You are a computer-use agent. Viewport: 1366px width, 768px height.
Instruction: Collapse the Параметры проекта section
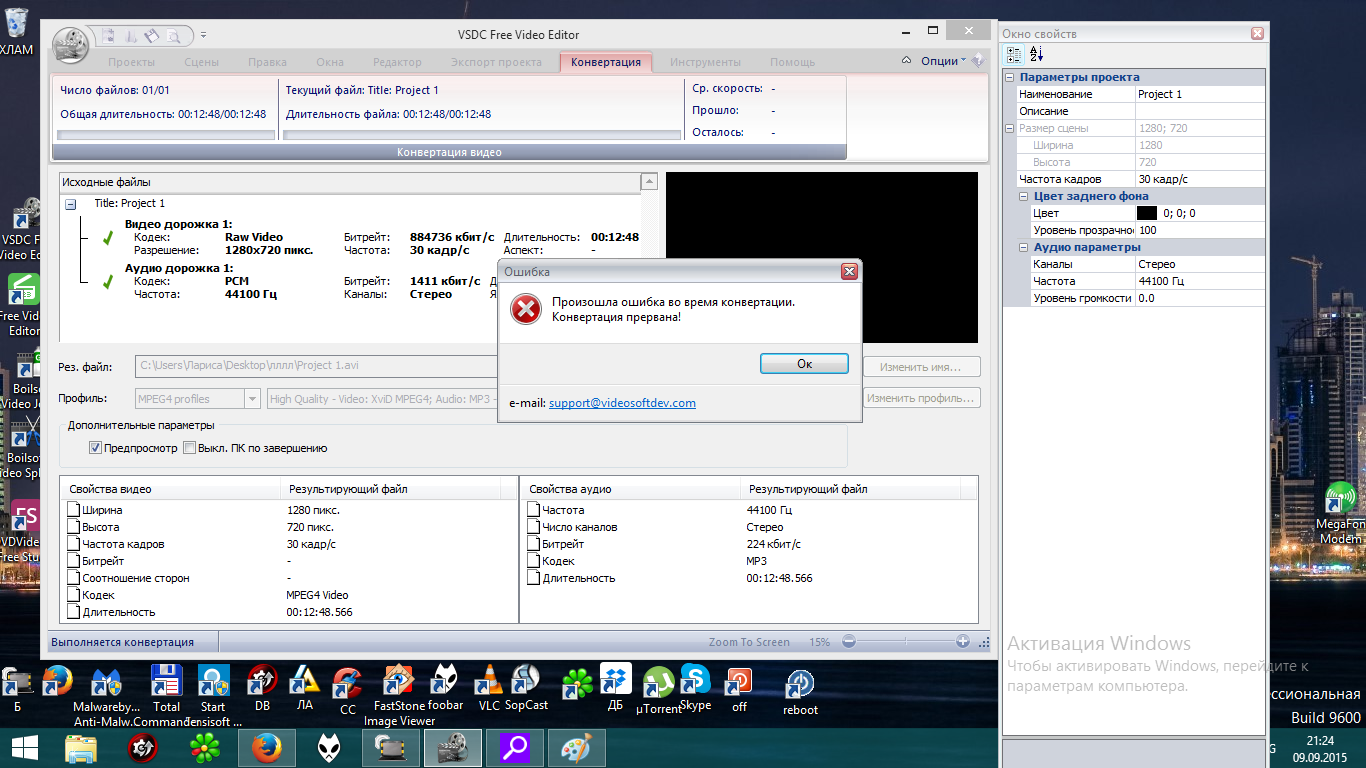tap(1010, 77)
